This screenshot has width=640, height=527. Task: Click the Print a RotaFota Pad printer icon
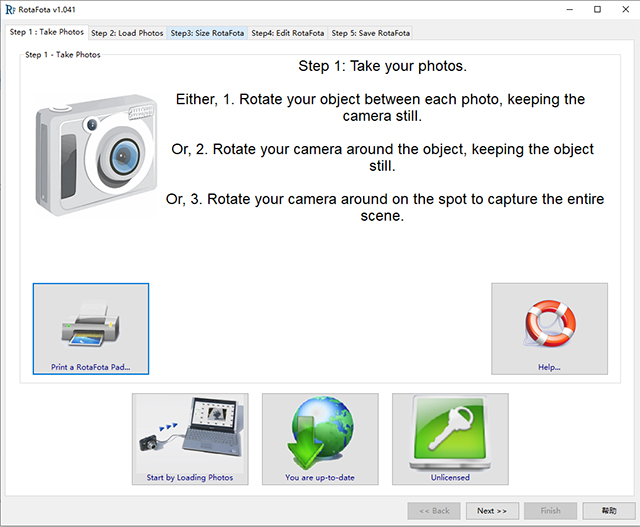click(91, 324)
